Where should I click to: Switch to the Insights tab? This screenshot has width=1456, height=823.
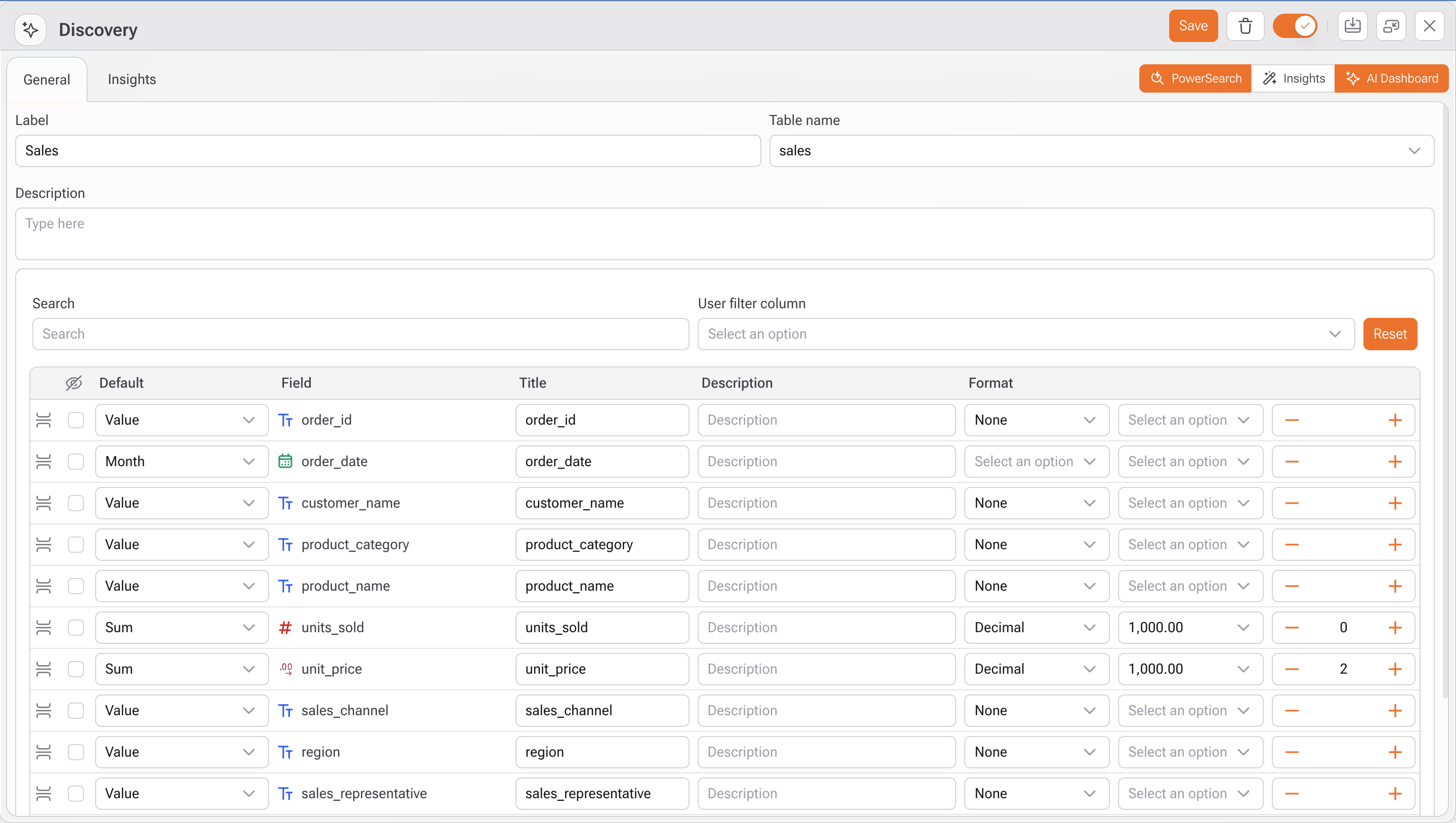coord(132,79)
